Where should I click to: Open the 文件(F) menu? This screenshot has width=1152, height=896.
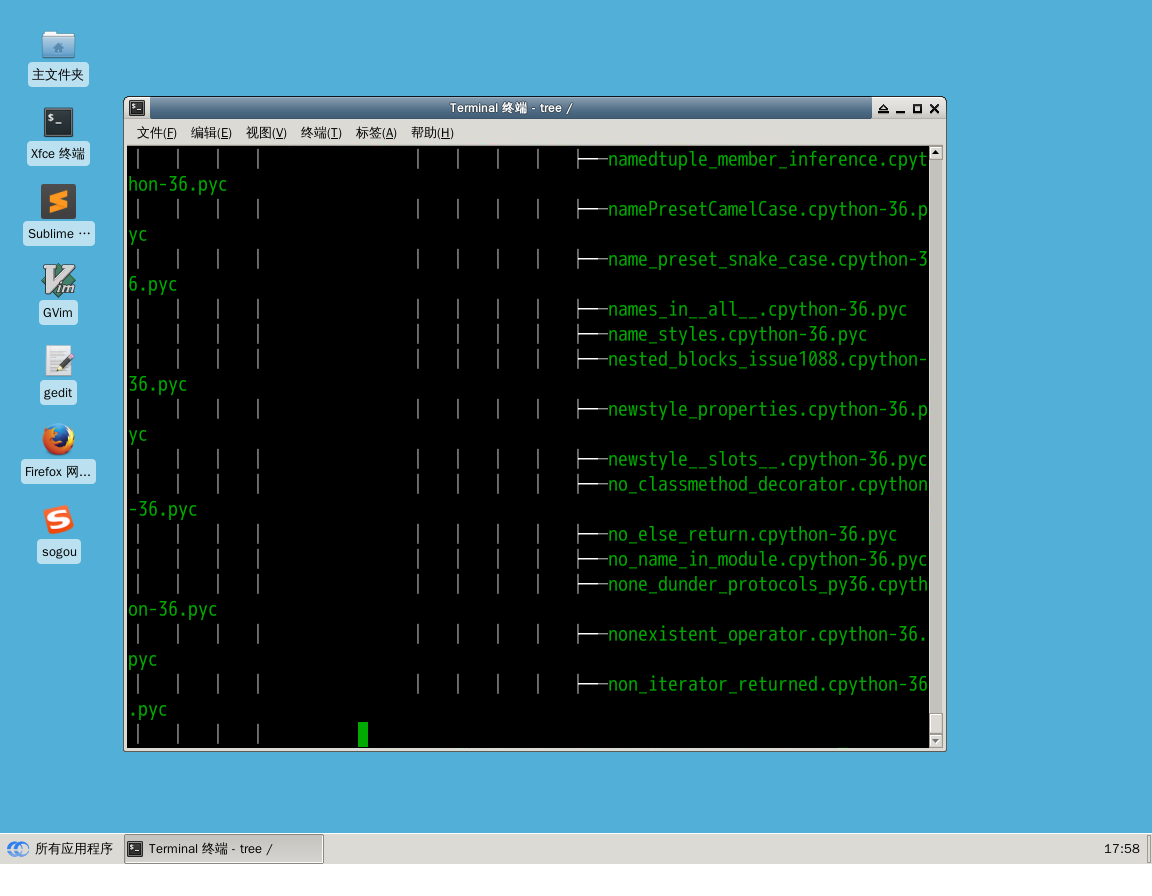(156, 133)
